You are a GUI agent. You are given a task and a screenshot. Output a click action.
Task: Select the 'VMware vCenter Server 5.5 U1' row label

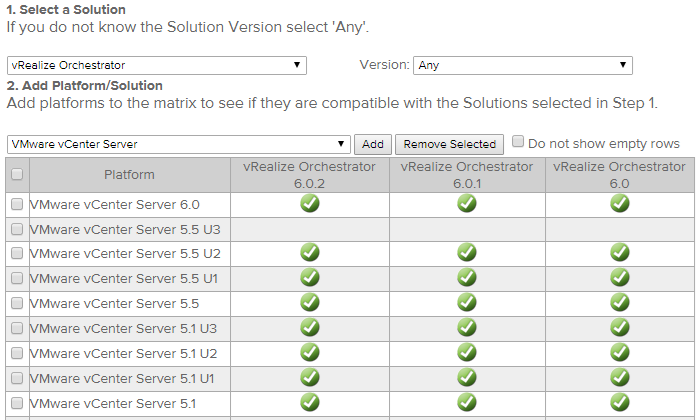pos(124,279)
